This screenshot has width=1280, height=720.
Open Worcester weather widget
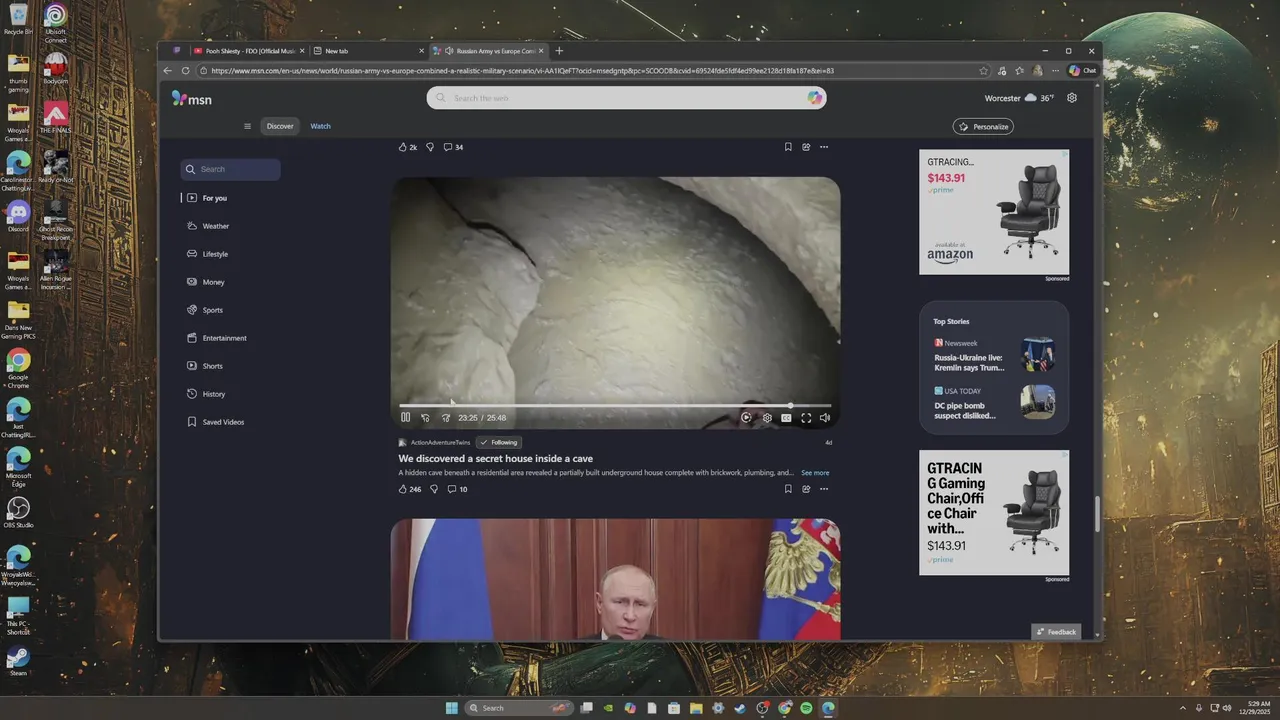(1019, 98)
